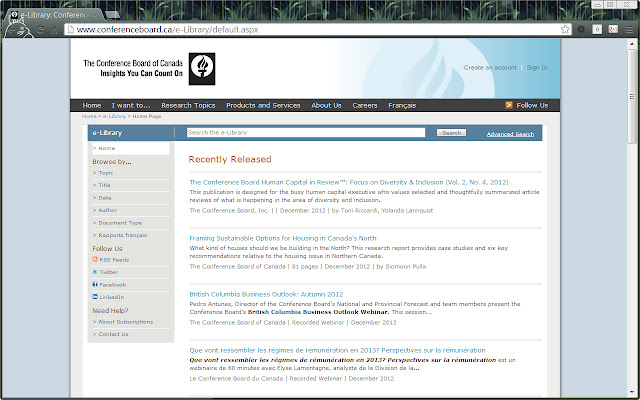640x400 pixels.
Task: Click the red extension icon in browser toolbar
Action: tap(613, 29)
